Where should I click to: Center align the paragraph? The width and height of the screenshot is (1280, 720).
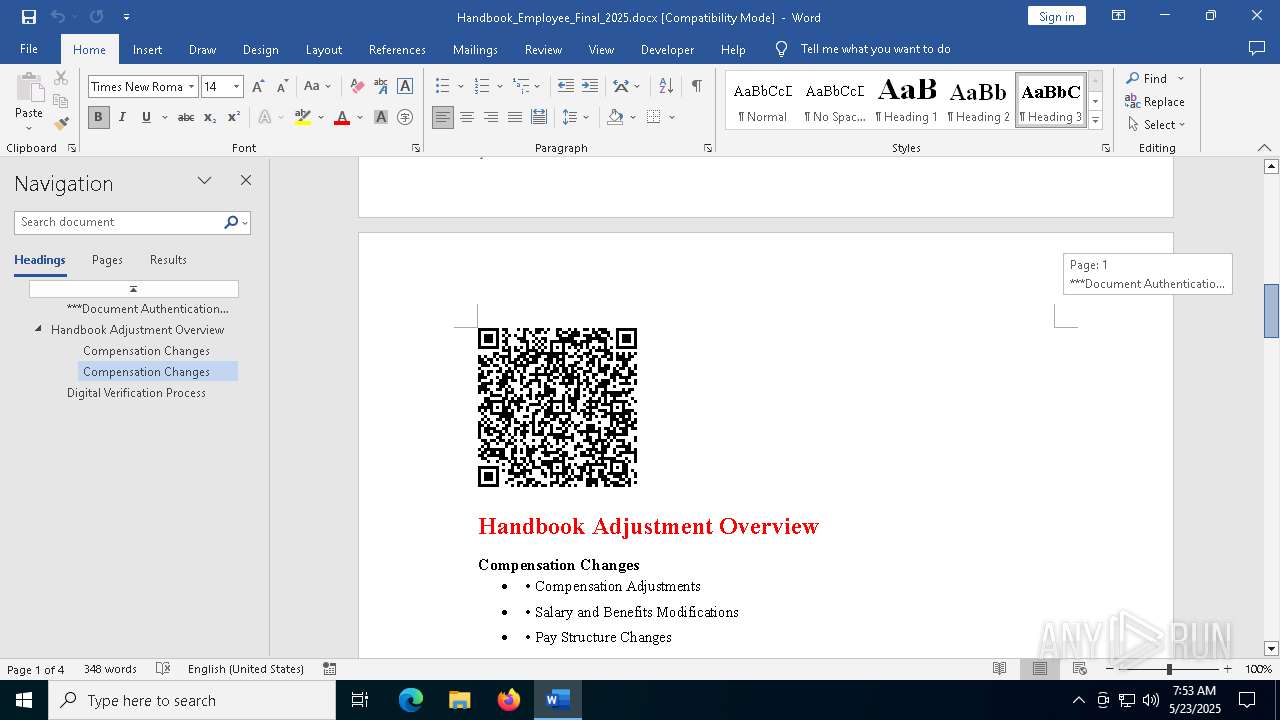[x=467, y=117]
